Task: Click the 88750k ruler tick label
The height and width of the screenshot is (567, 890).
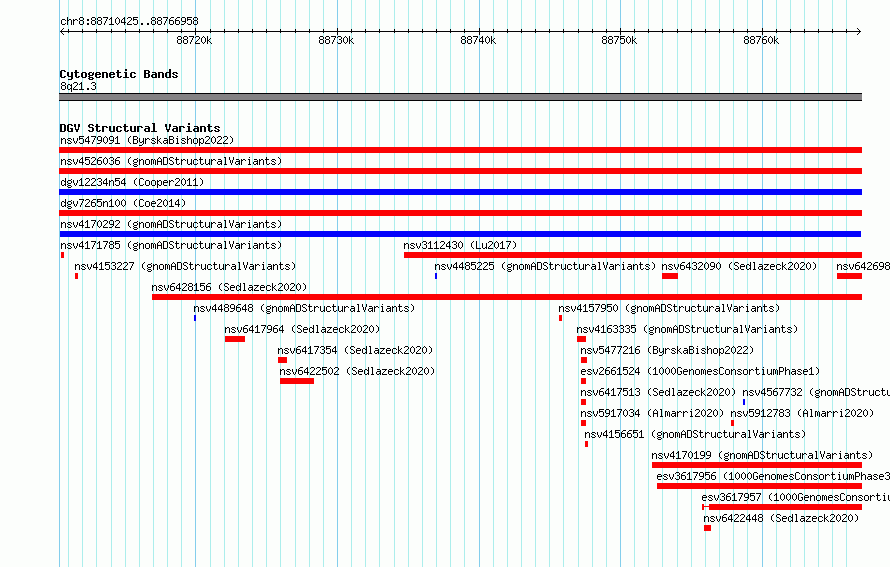Action: pyautogui.click(x=619, y=40)
